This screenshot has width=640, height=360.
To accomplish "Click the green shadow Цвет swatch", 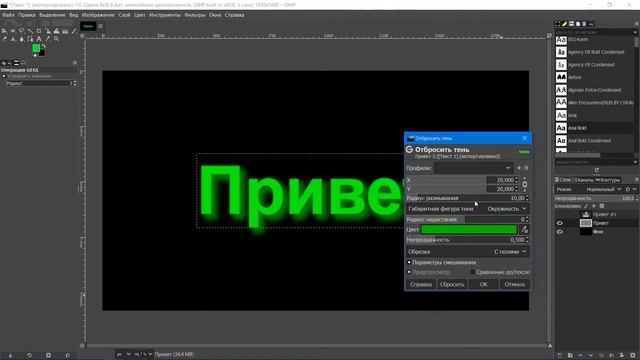I will coord(469,230).
